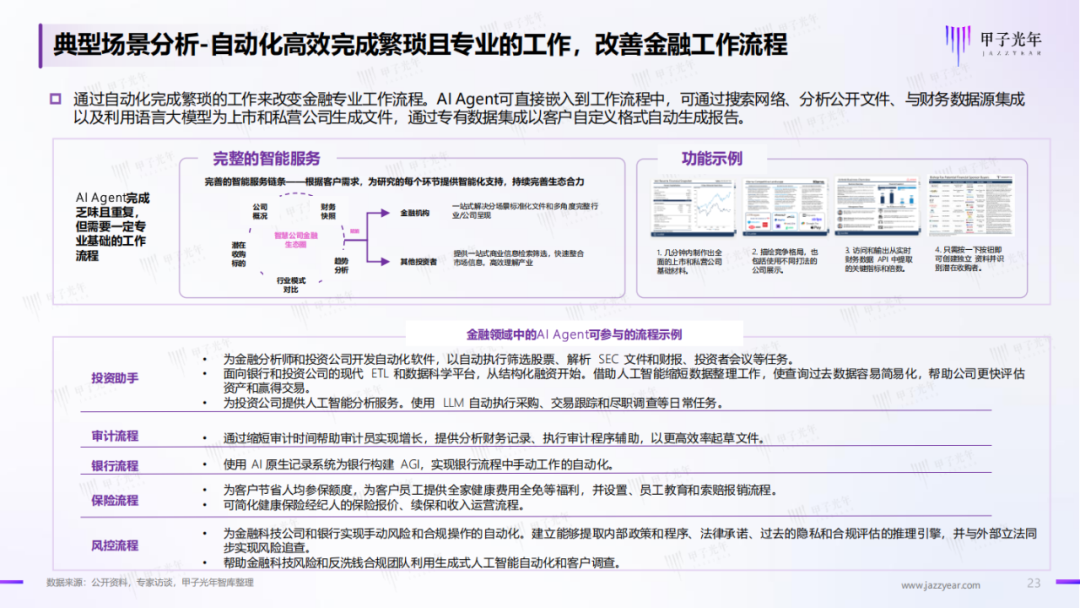Screen dimensions: 1080x608
Task: Open the www.jazzyear.com link in footer
Action: [x=940, y=585]
